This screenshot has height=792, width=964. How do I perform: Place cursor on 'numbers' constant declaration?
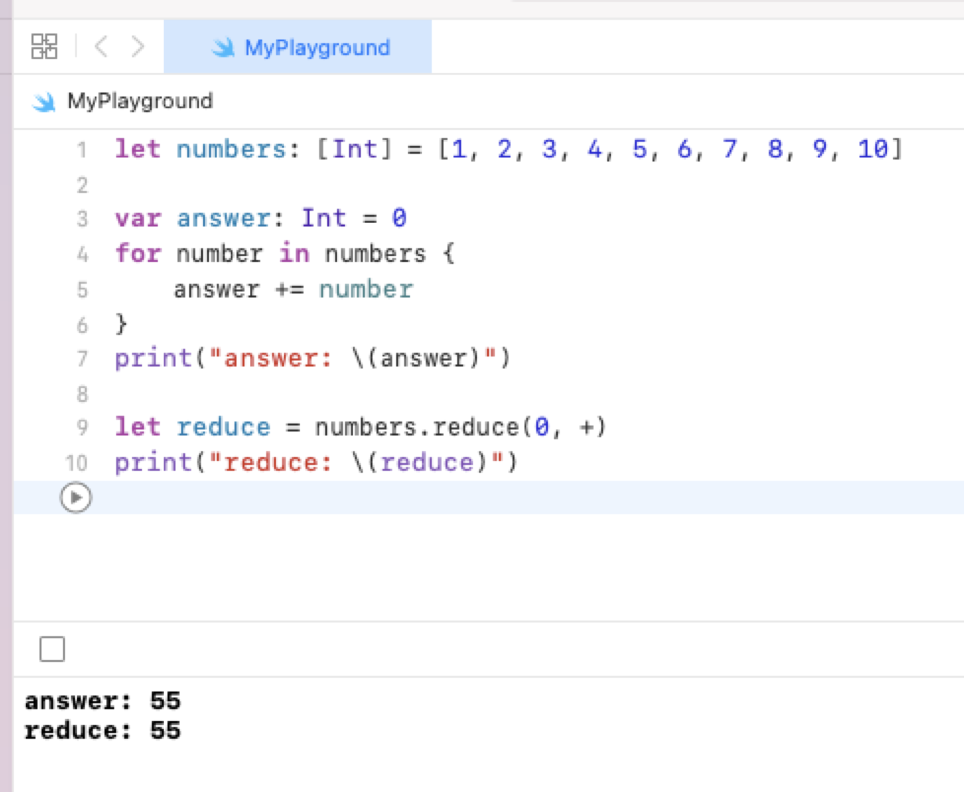point(231,149)
